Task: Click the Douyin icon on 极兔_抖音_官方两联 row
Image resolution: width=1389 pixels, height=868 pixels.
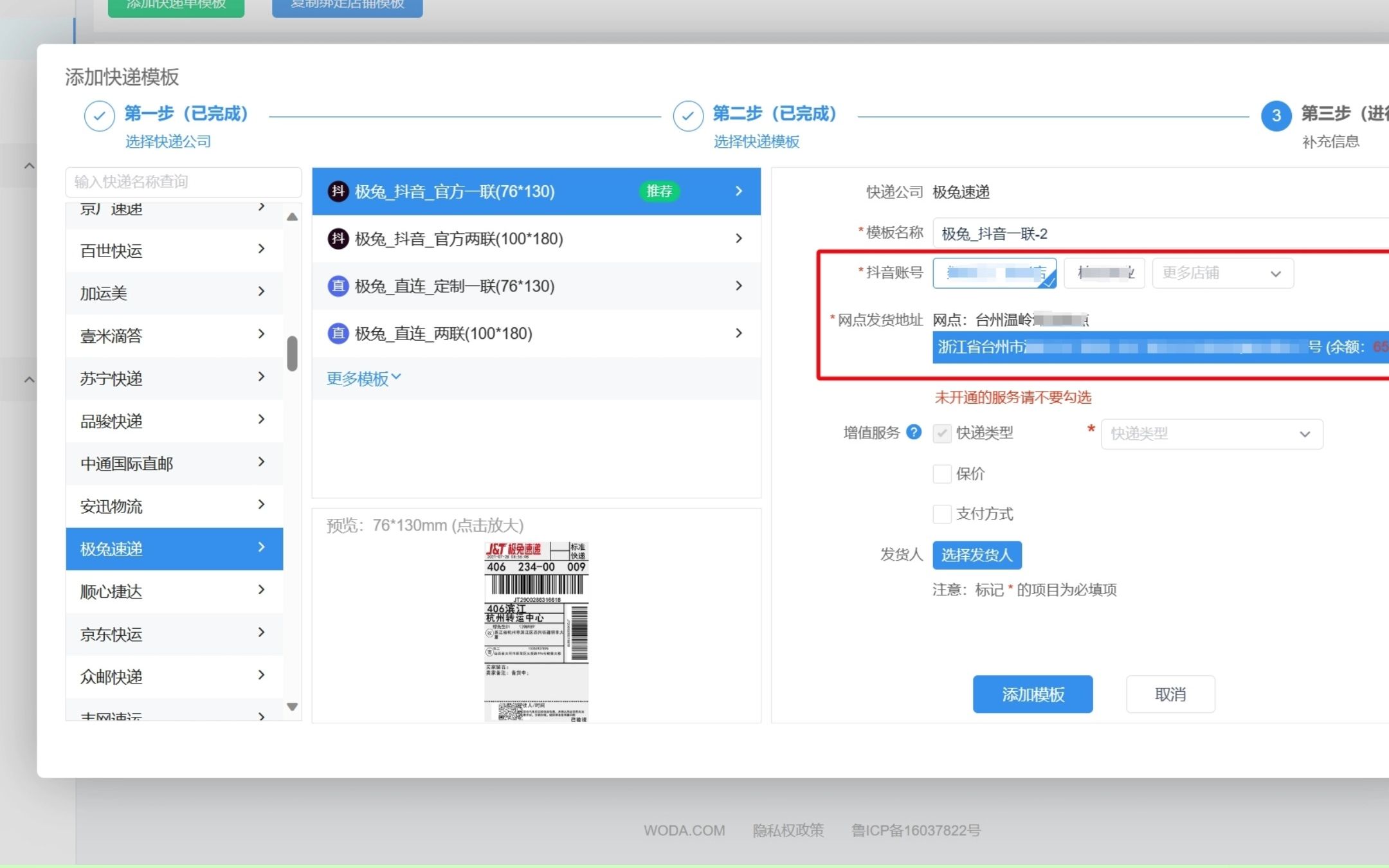Action: 338,239
